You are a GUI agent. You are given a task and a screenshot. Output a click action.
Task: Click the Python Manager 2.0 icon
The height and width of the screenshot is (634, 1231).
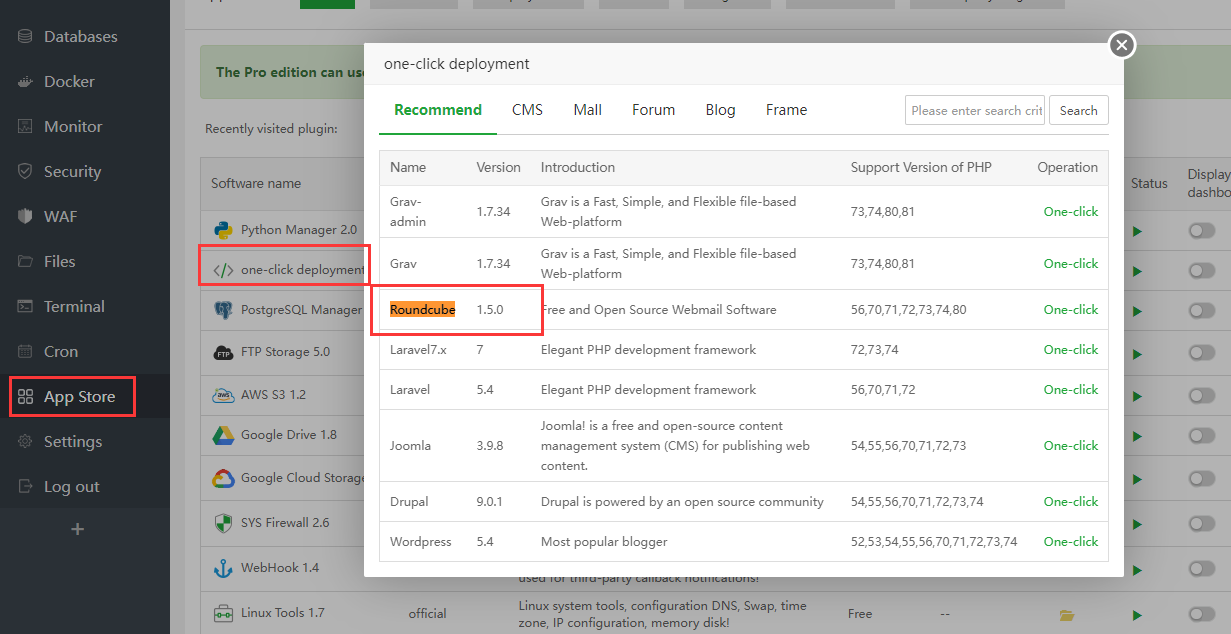pyautogui.click(x=223, y=229)
